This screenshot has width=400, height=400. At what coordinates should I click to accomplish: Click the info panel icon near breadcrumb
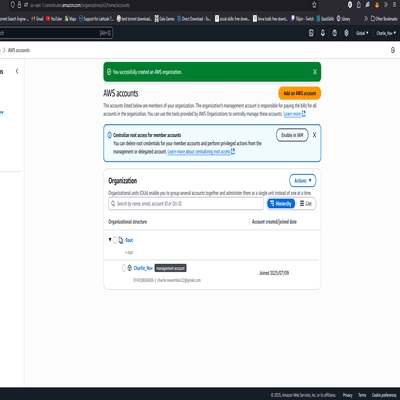coord(393,50)
